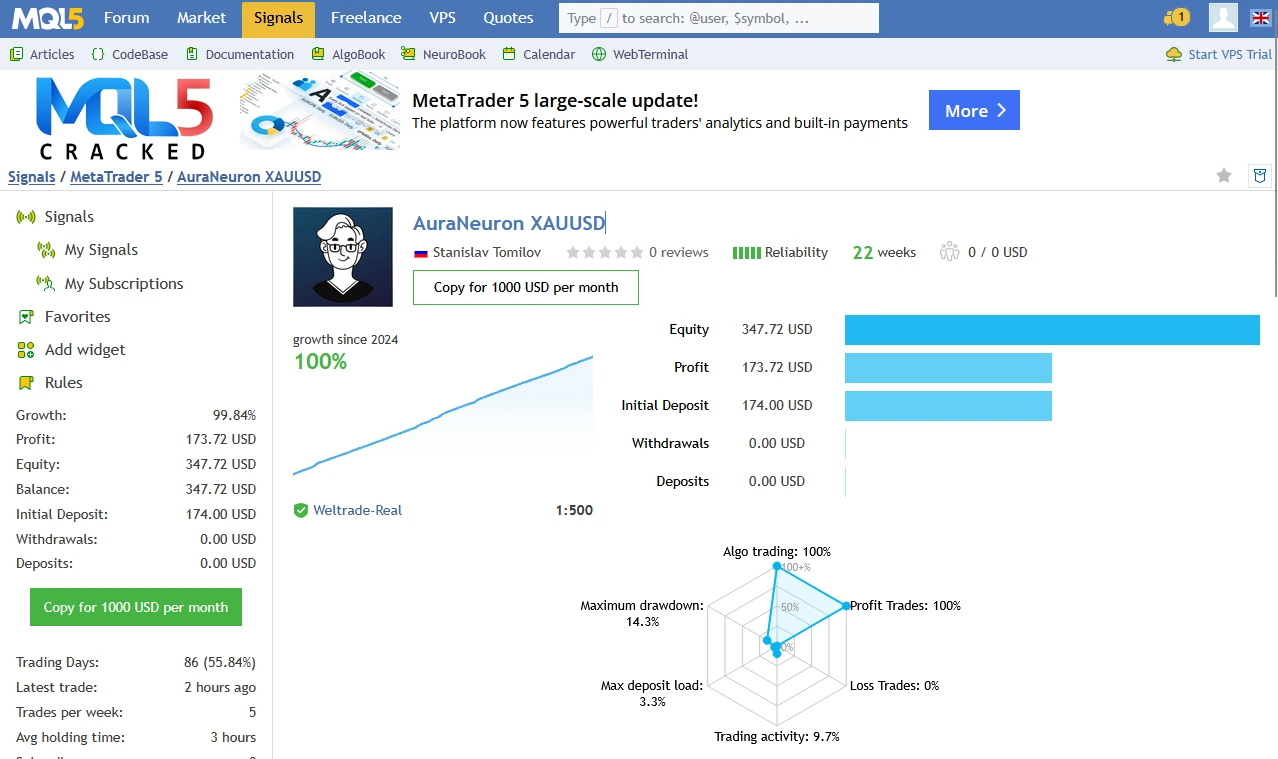The image size is (1278, 759).
Task: Click the Signals broadcast icon in sidebar
Action: pos(26,217)
